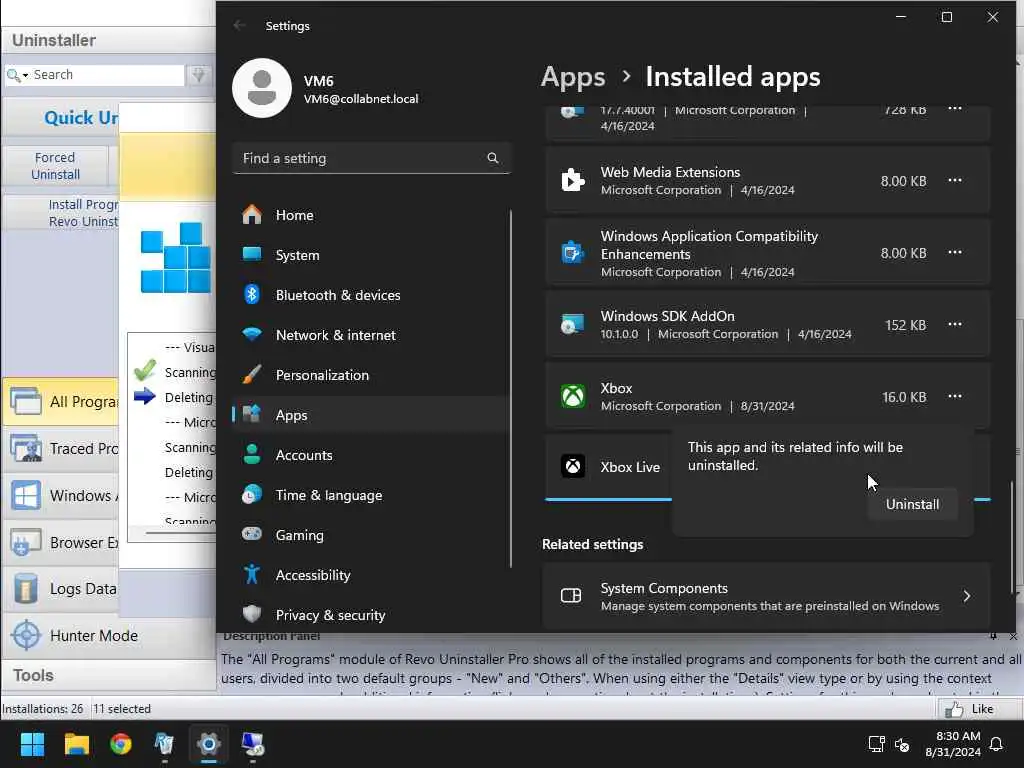Click the Xbox Live uninstall progress bar
1024x768 pixels.
767,500
